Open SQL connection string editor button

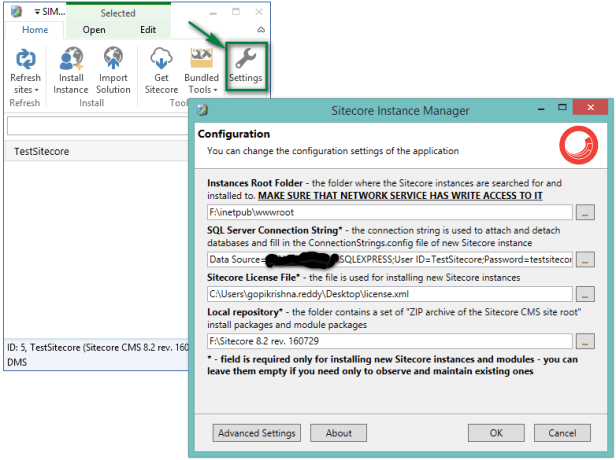coord(585,260)
